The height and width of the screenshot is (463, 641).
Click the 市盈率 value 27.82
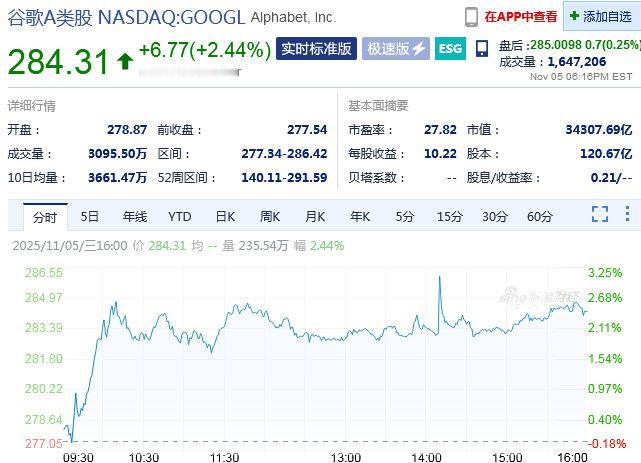[440, 130]
